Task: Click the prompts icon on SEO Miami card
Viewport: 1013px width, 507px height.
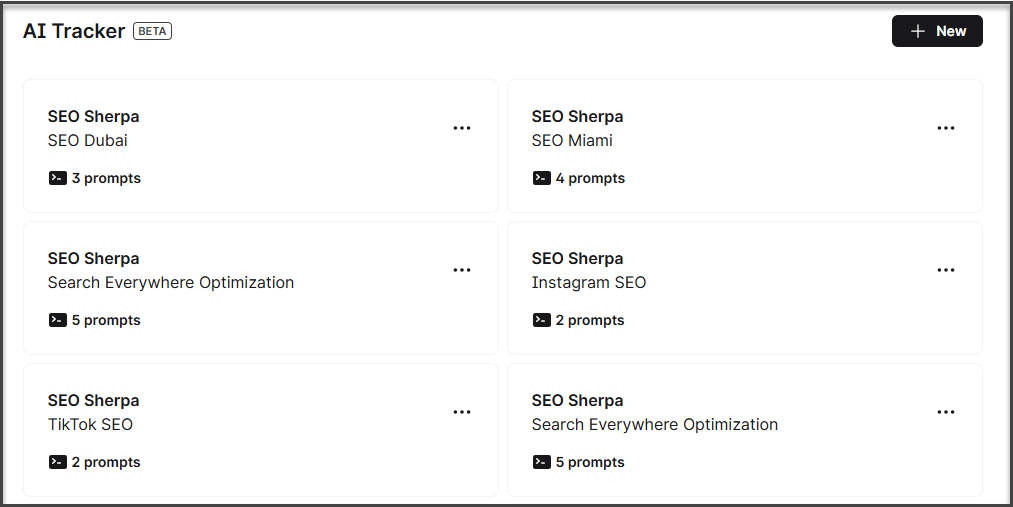Action: click(541, 178)
